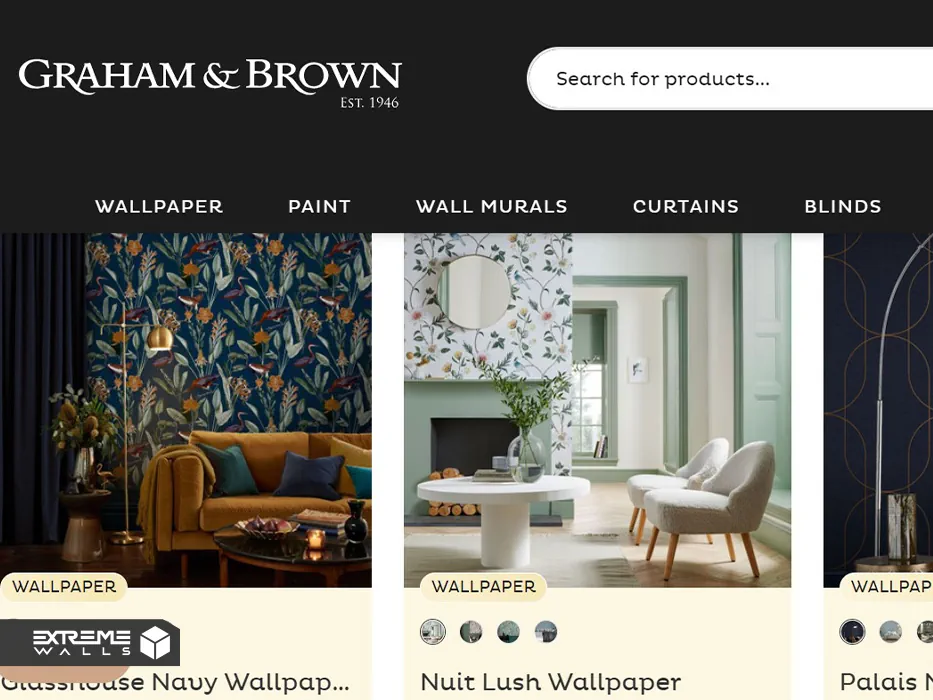The height and width of the screenshot is (700, 933).
Task: Open the Paint navigation menu
Action: tap(320, 207)
